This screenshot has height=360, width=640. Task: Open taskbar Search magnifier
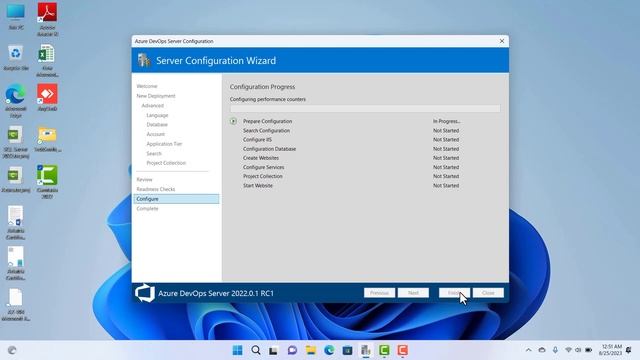coord(256,350)
